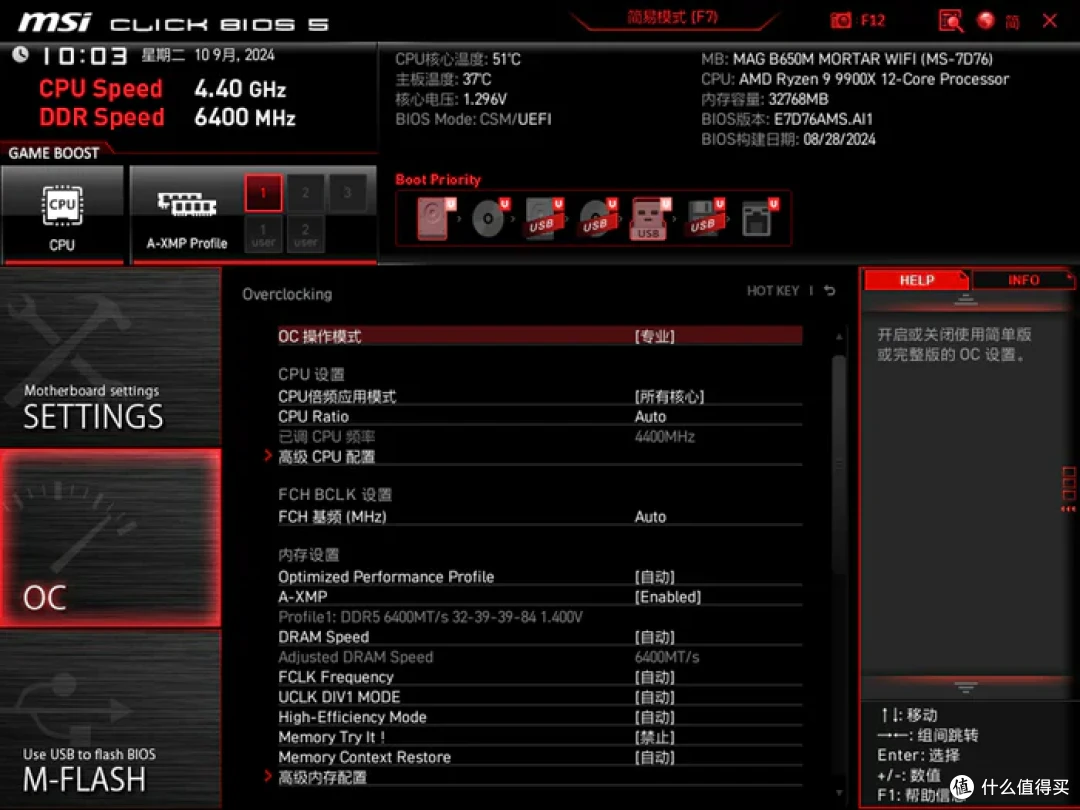Change CPU倍频应用模式 value [所有核心]
The height and width of the screenshot is (810, 1080).
click(669, 397)
